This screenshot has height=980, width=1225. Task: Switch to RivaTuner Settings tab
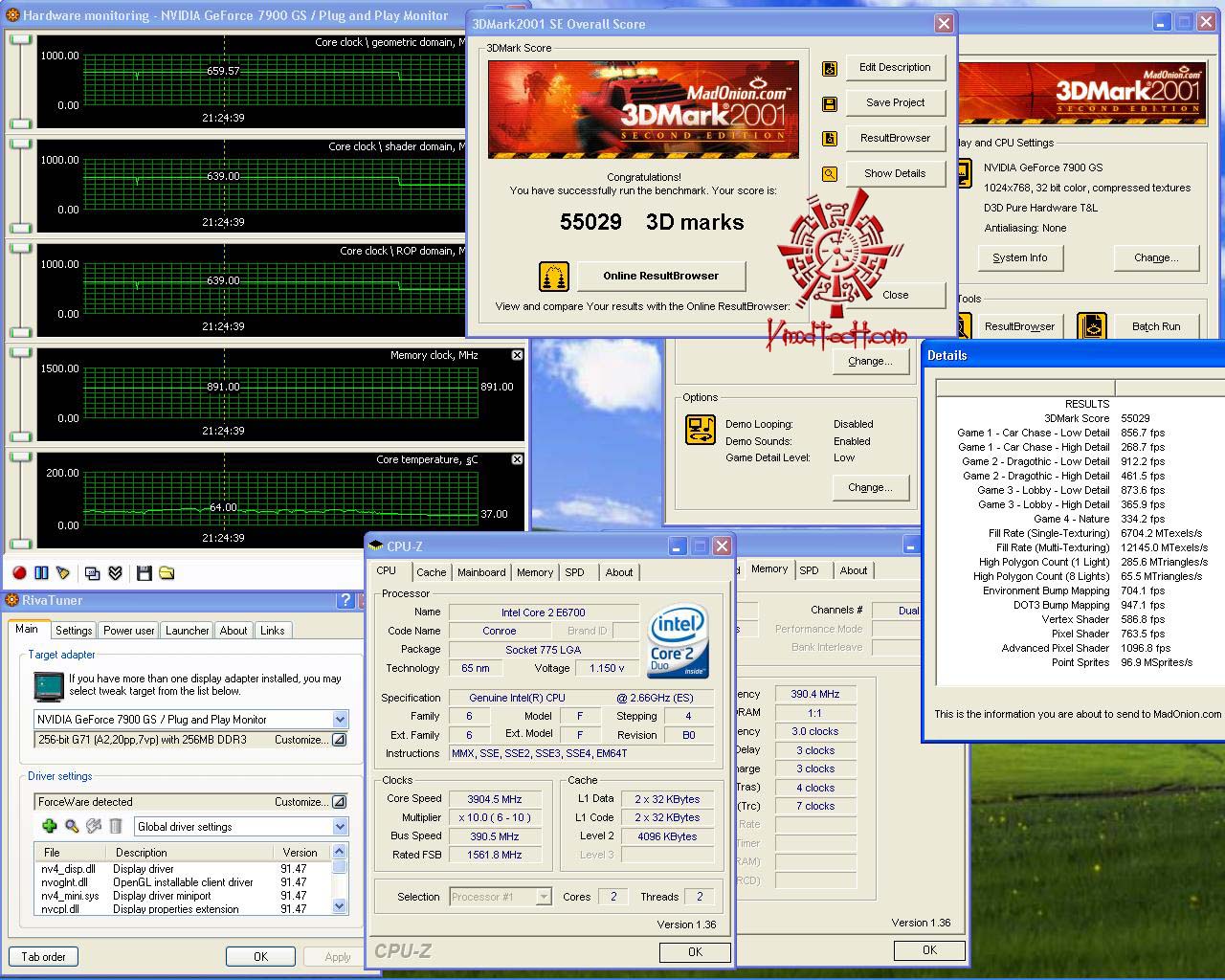click(x=74, y=631)
